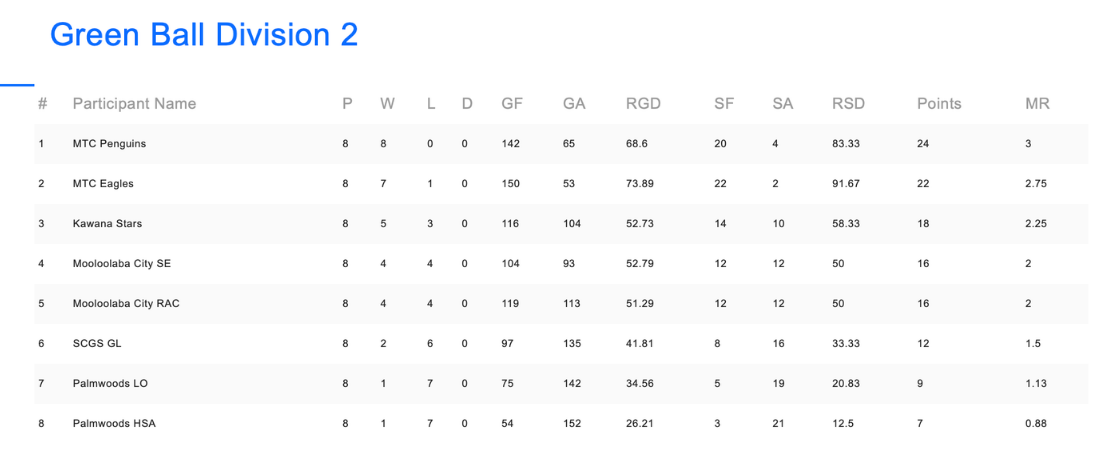Open Palmwoods LO participant
This screenshot has height=454, width=1094.
pyautogui.click(x=110, y=383)
